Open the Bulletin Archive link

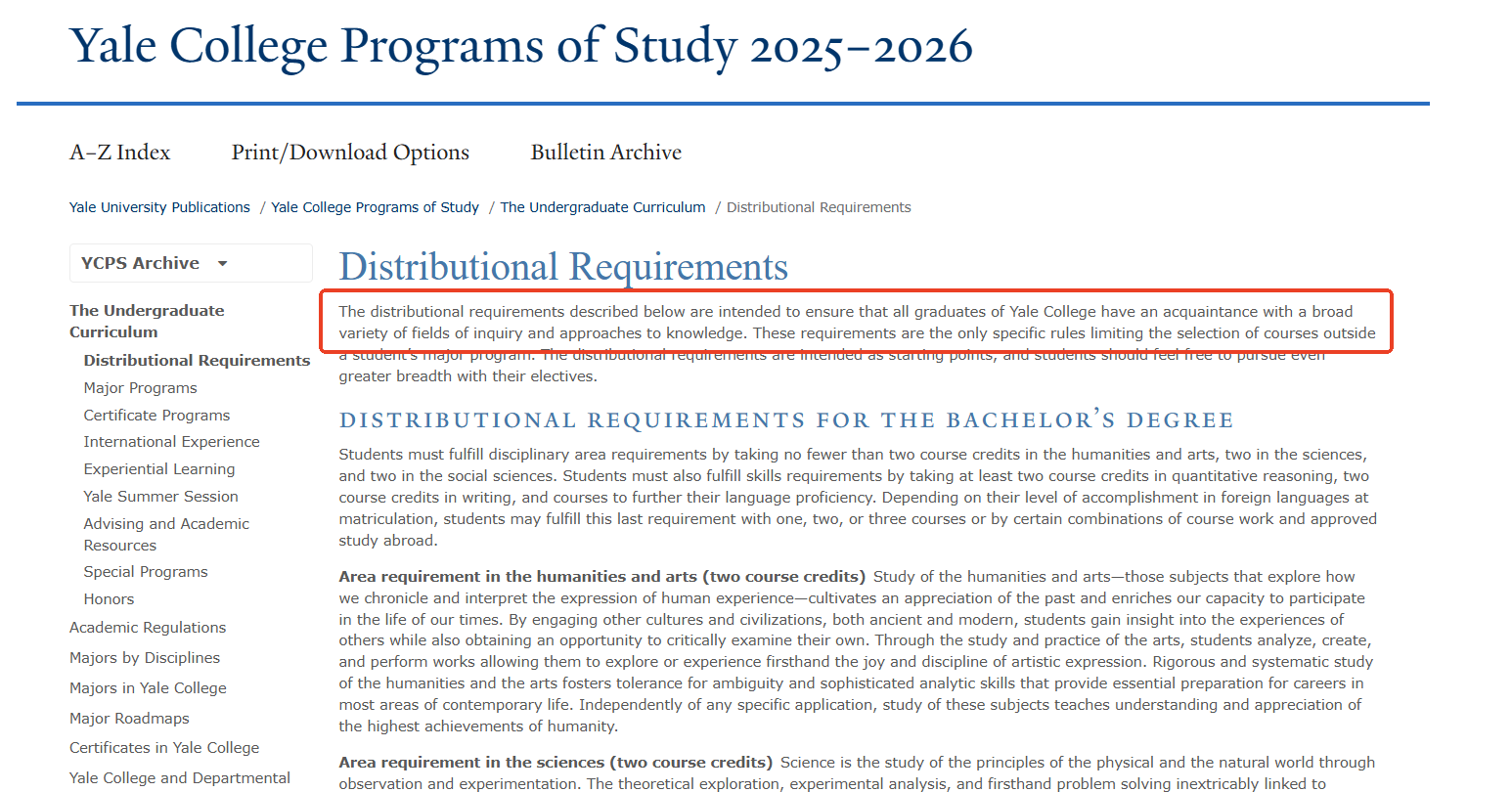pyautogui.click(x=605, y=153)
